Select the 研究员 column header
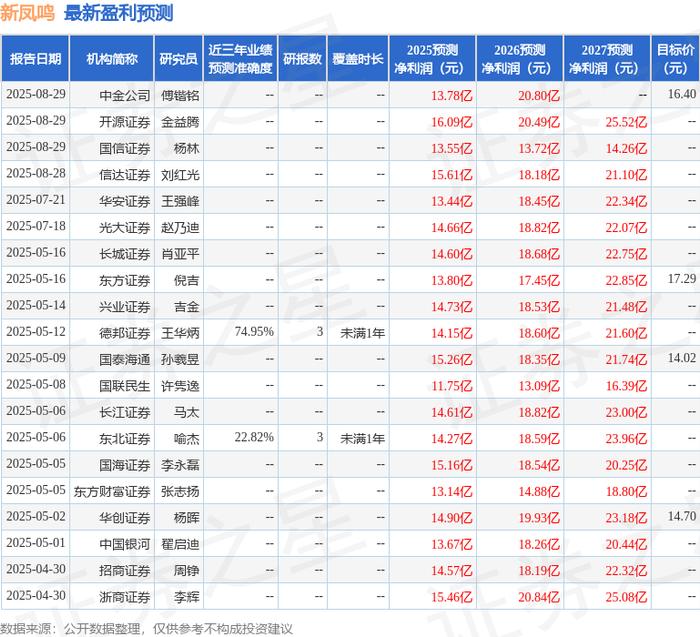This screenshot has width=700, height=637. pyautogui.click(x=179, y=59)
